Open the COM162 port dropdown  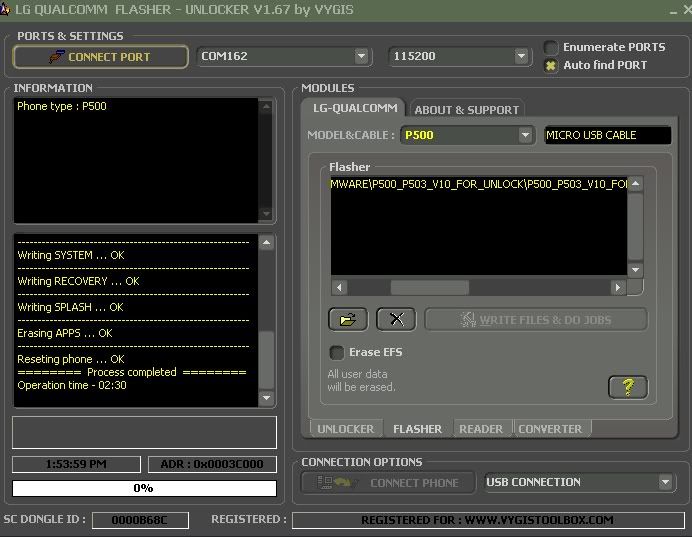coord(361,56)
